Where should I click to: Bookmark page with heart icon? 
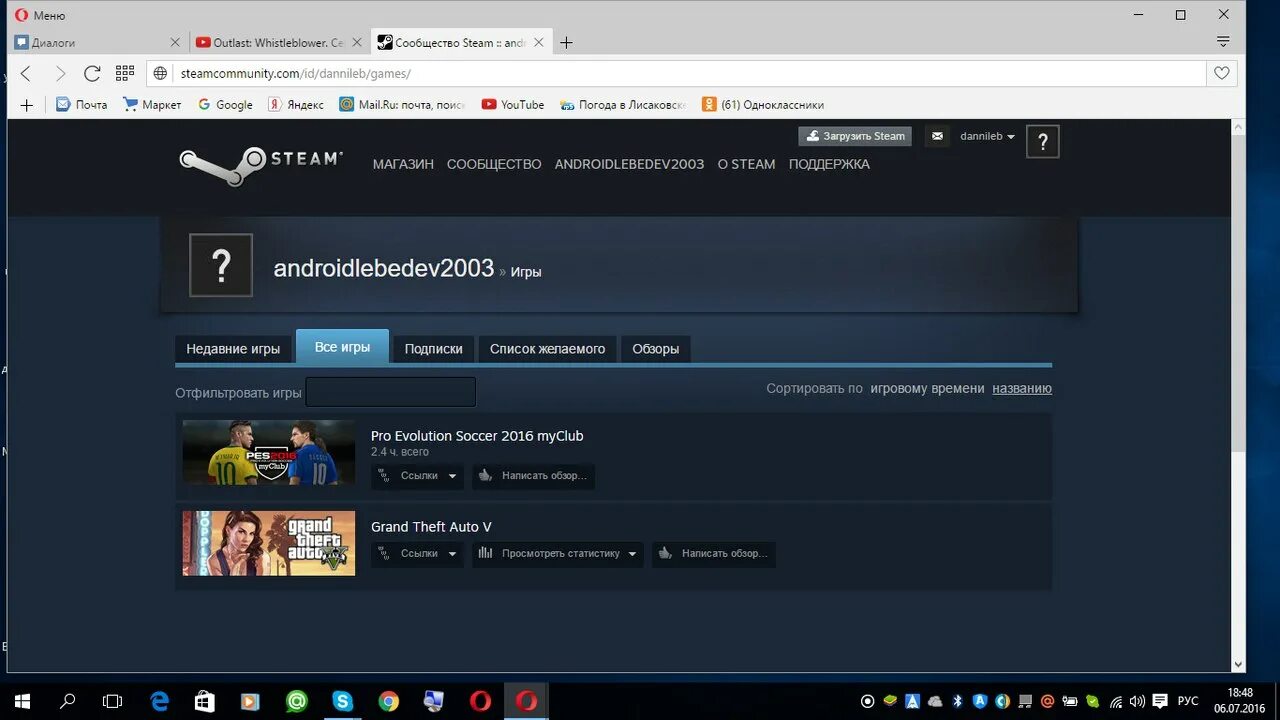pyautogui.click(x=1222, y=73)
